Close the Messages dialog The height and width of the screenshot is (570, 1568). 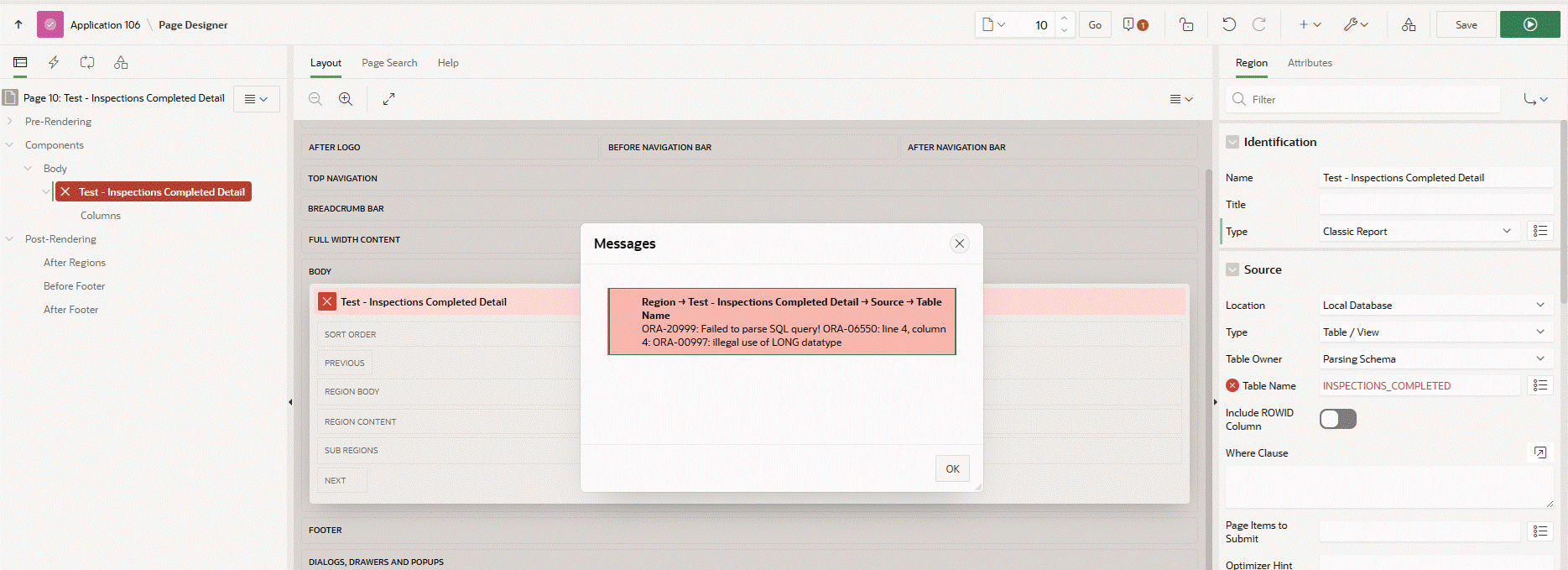[x=960, y=243]
